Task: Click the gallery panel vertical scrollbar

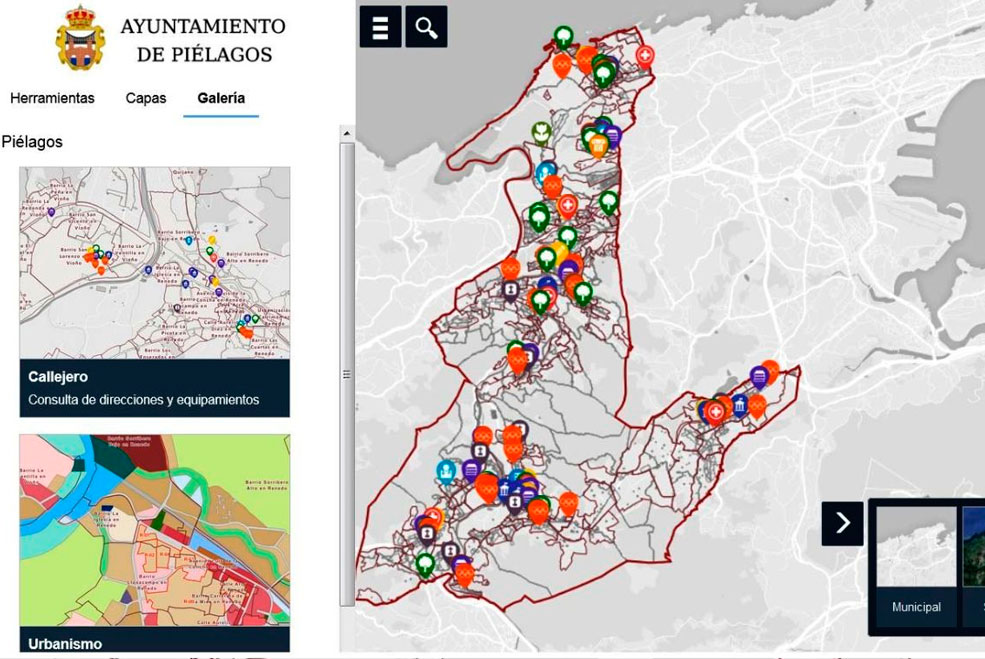Action: click(x=347, y=250)
